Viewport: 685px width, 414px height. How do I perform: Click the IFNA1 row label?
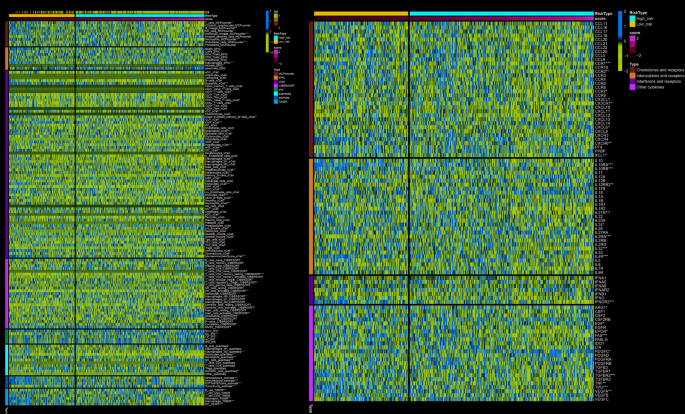[600, 278]
